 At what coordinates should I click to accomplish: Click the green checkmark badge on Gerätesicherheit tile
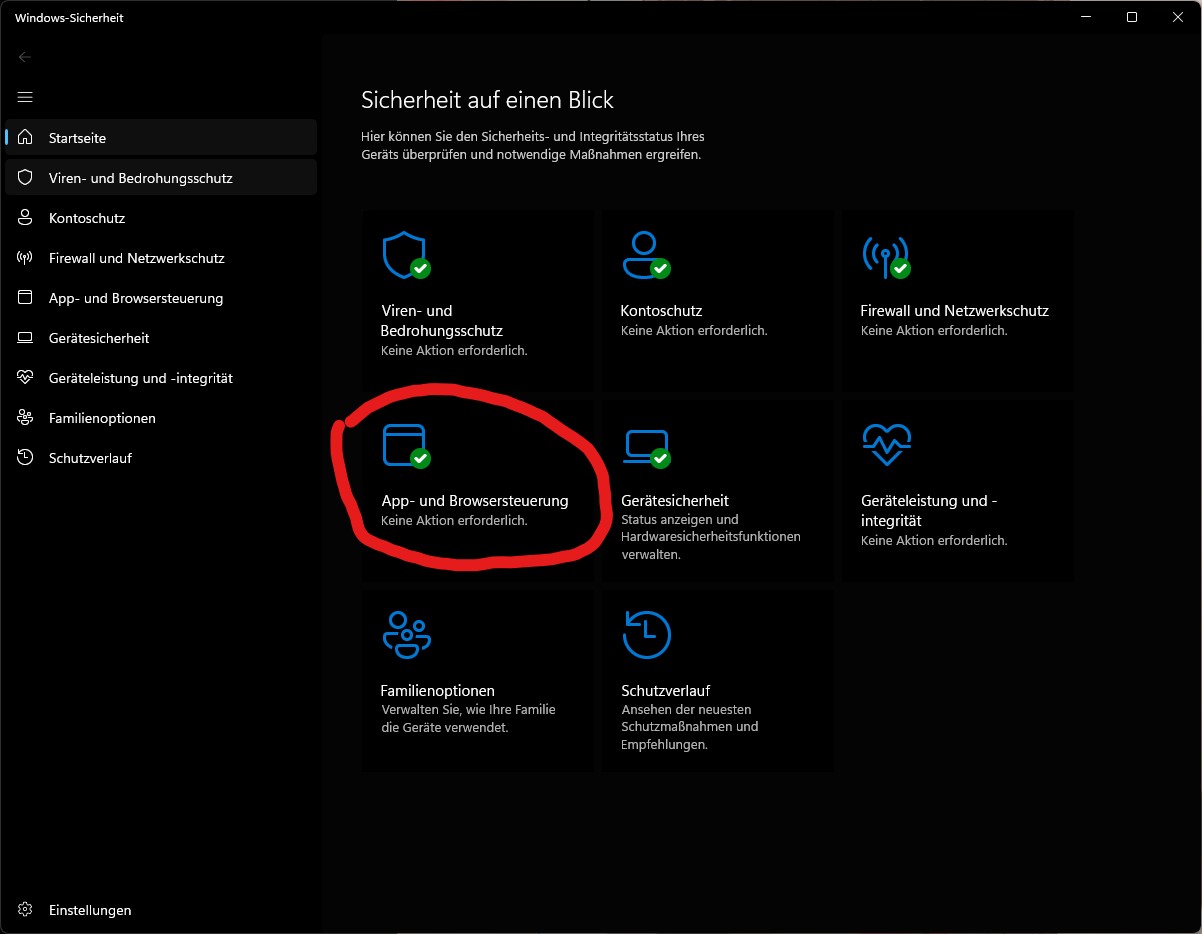click(x=660, y=458)
